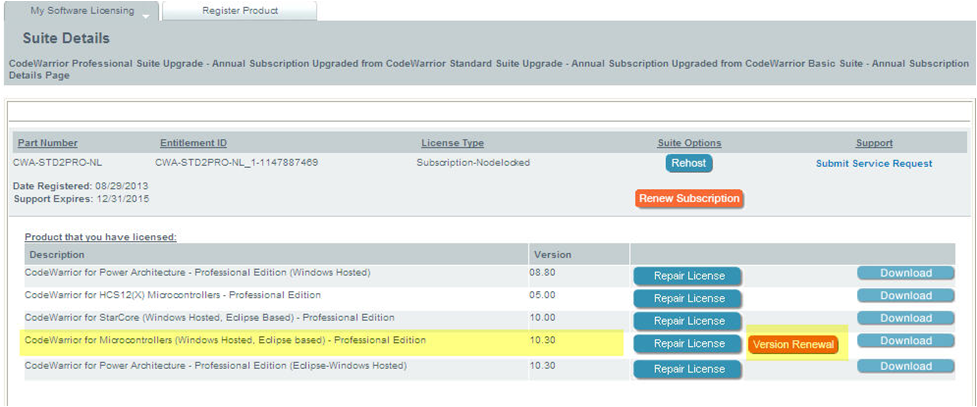
Task: Click the Version column header
Action: (x=552, y=255)
